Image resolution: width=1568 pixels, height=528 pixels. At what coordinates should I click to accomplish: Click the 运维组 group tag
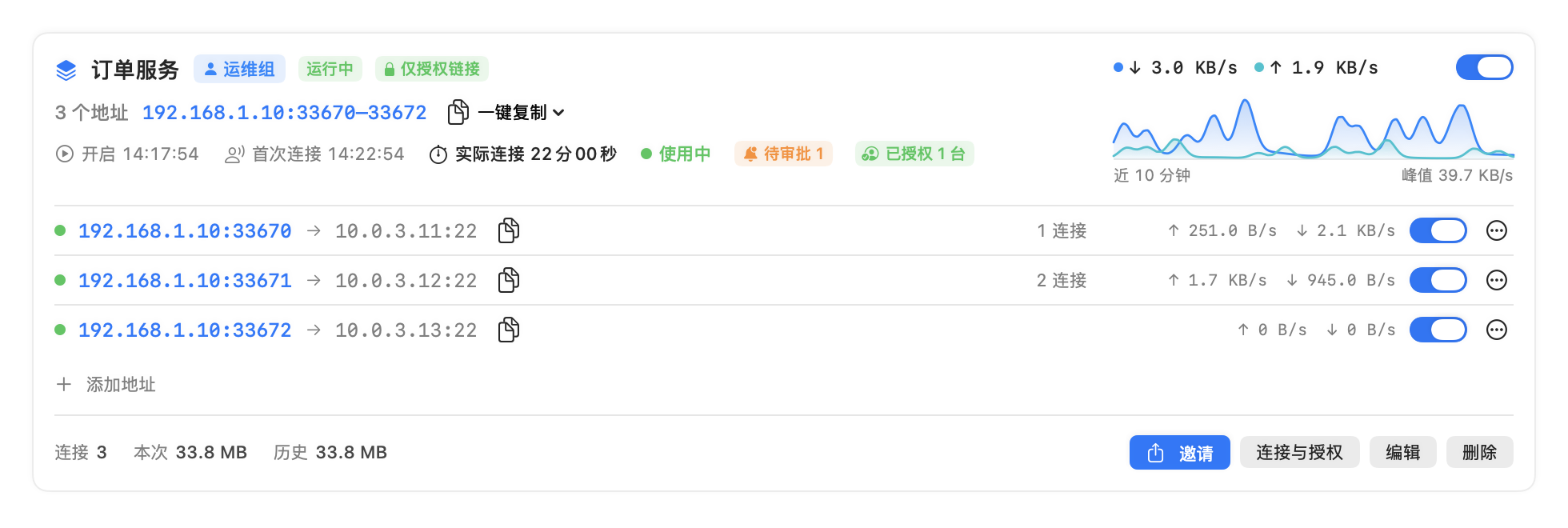pos(239,69)
